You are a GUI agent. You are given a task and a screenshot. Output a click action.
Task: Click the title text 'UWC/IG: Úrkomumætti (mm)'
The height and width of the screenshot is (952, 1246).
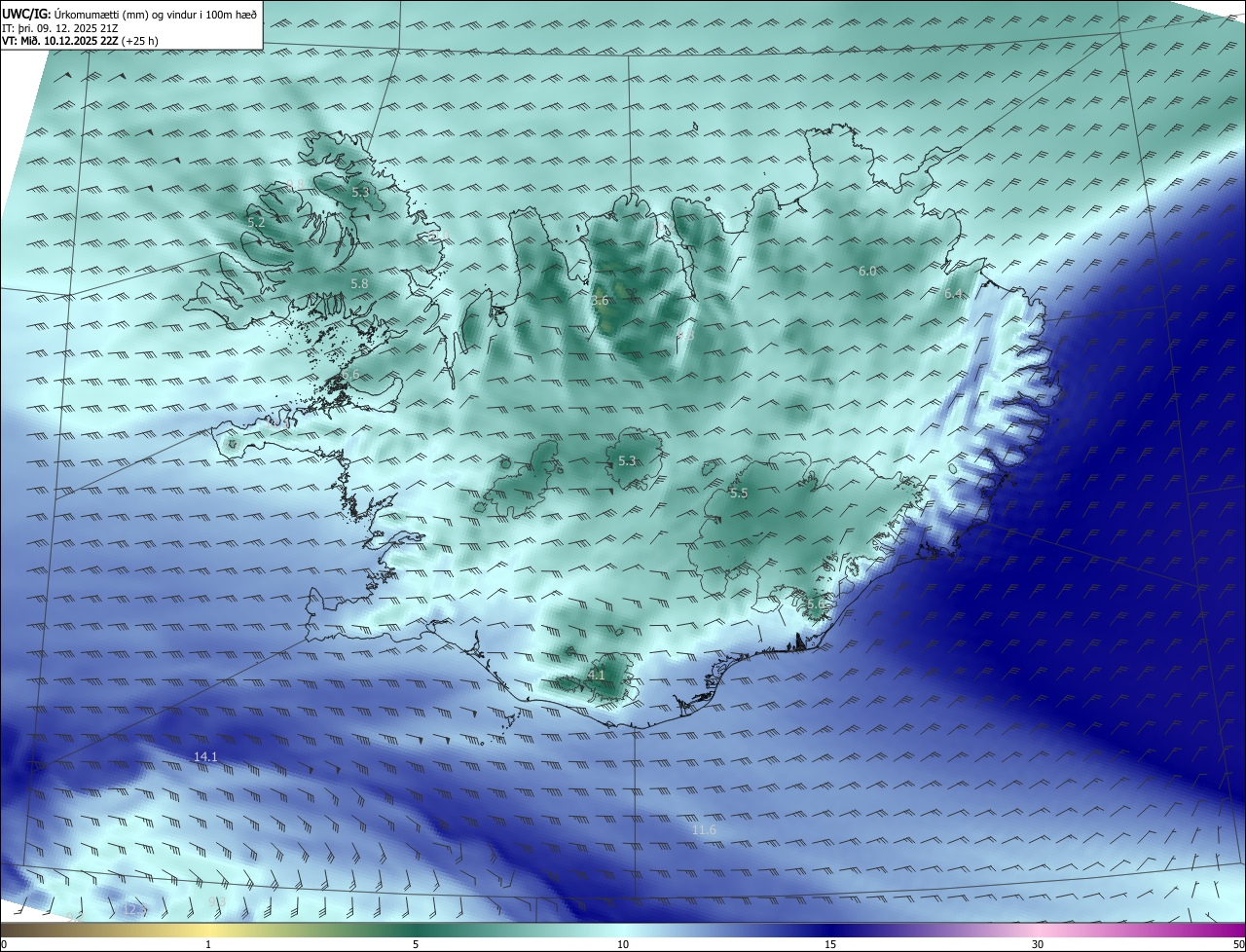pyautogui.click(x=73, y=15)
